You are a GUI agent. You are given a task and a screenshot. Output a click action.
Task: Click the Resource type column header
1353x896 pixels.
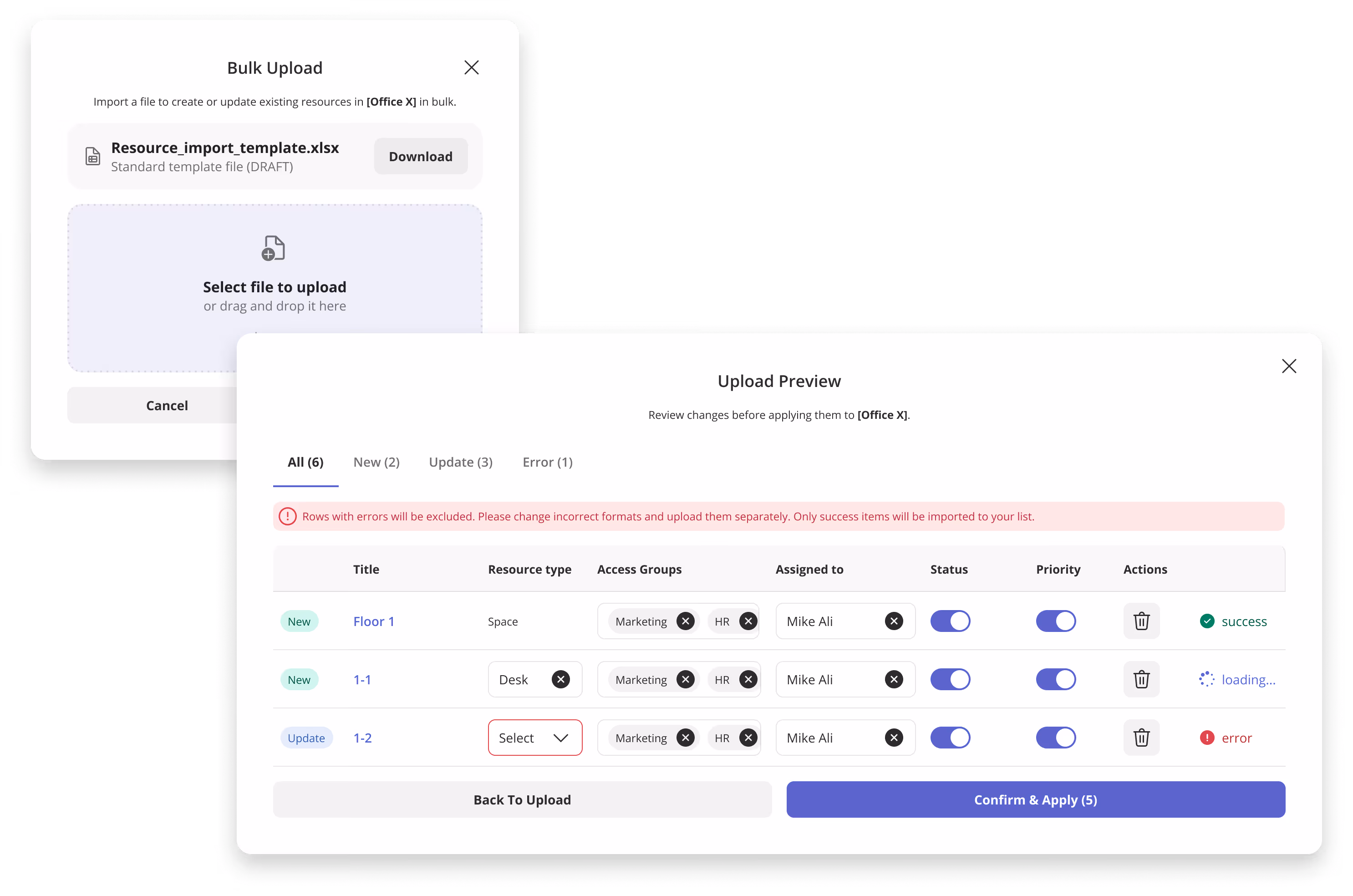click(529, 569)
